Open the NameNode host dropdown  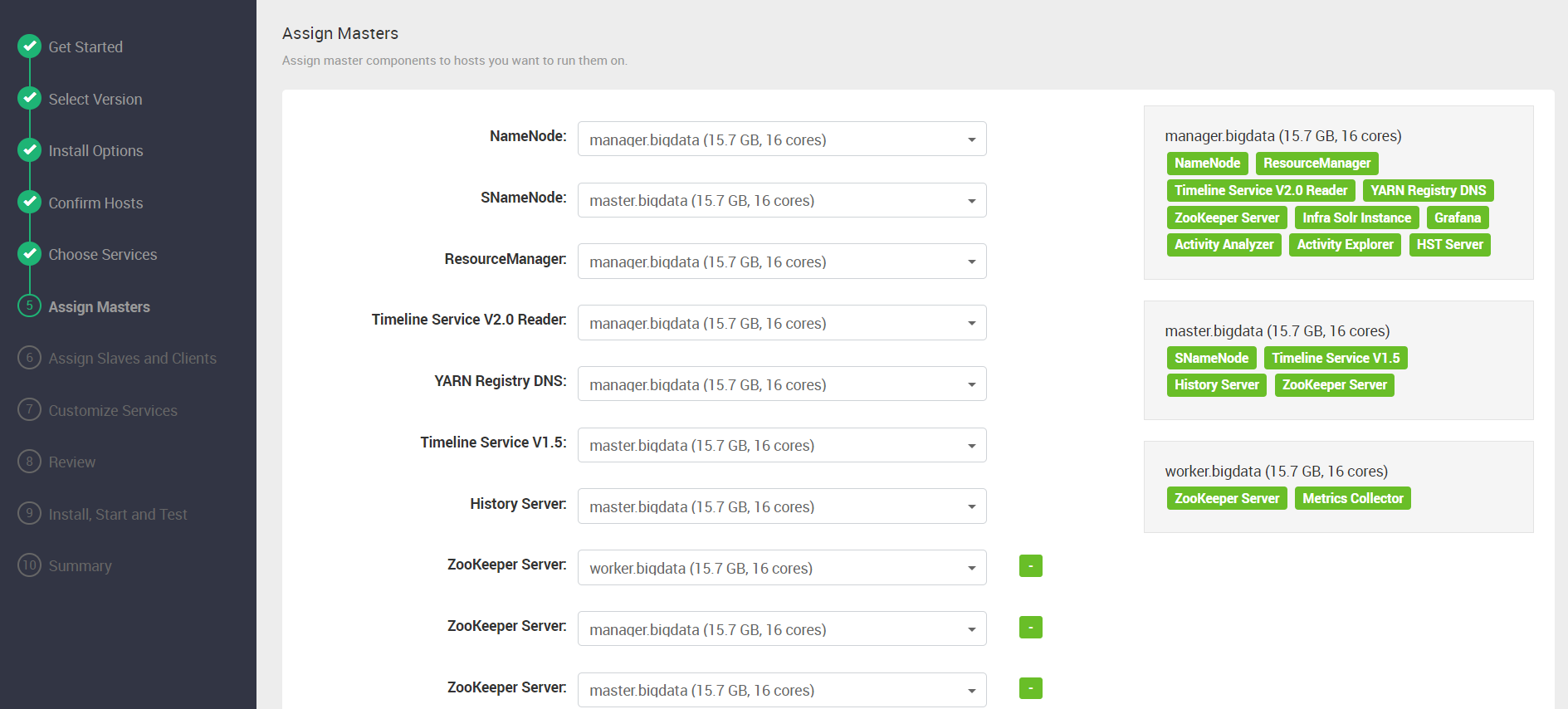782,139
